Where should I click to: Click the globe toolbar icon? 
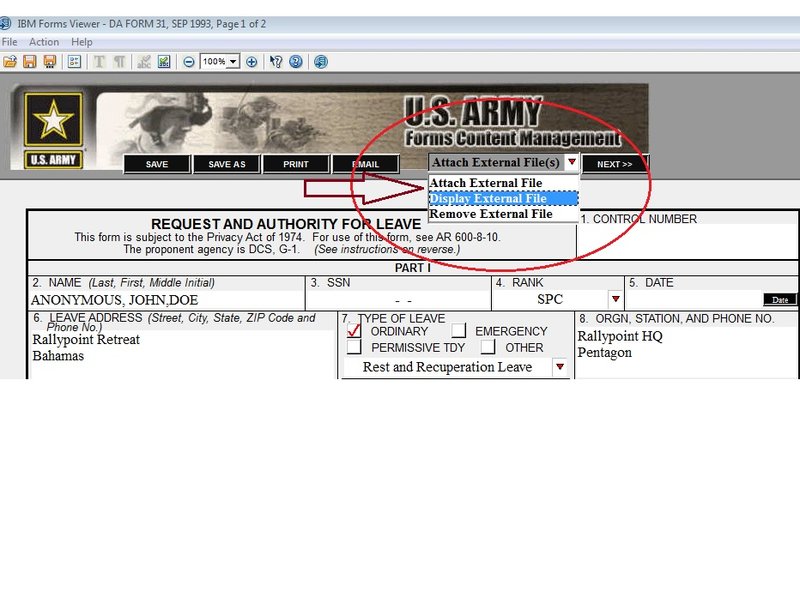point(321,62)
